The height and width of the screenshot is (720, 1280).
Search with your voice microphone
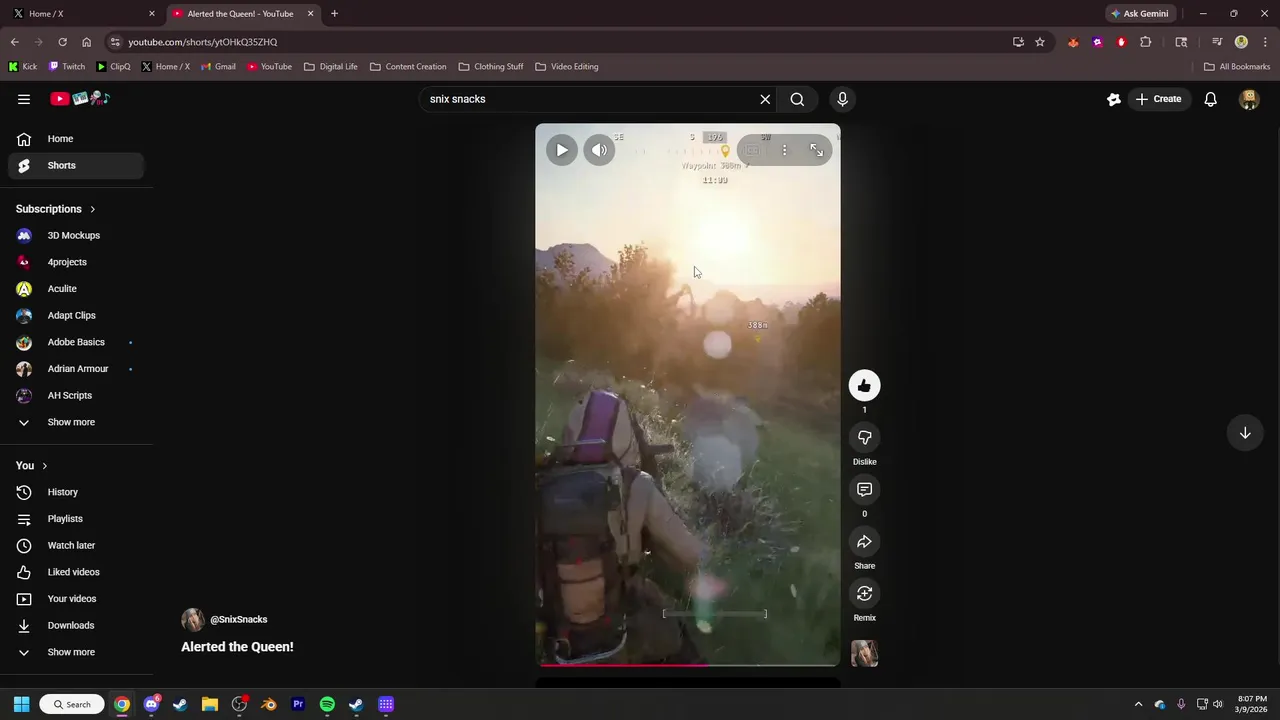842,99
